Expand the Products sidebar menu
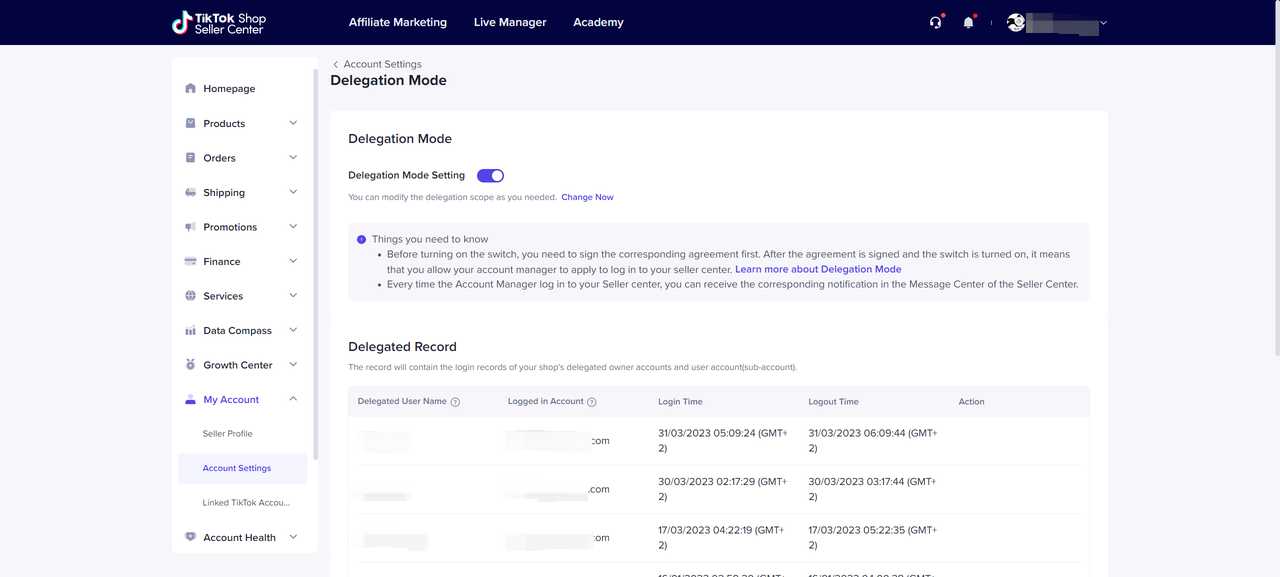This screenshot has width=1280, height=577. pyautogui.click(x=293, y=123)
